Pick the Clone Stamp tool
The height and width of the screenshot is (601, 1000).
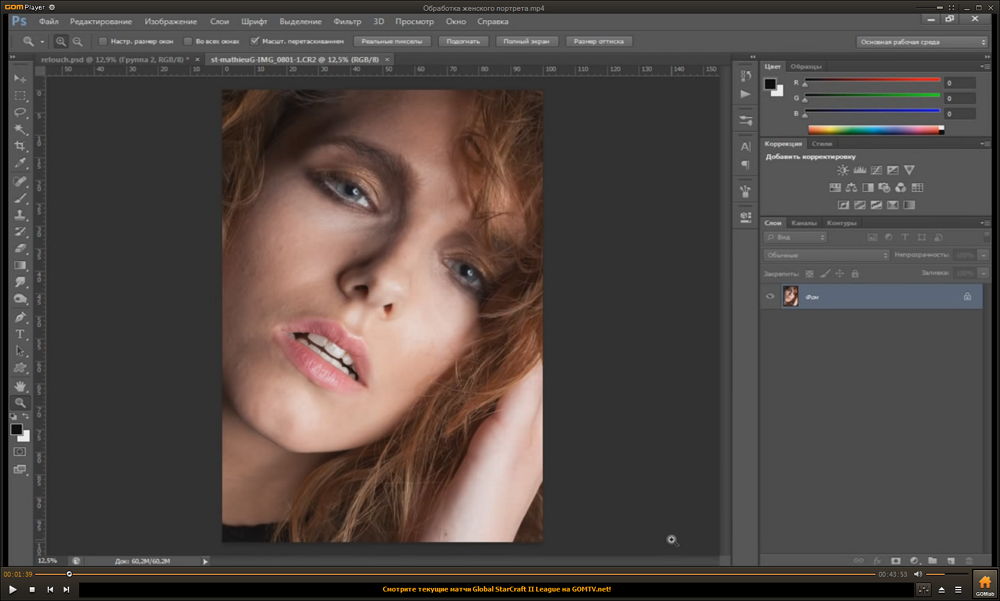(20, 215)
